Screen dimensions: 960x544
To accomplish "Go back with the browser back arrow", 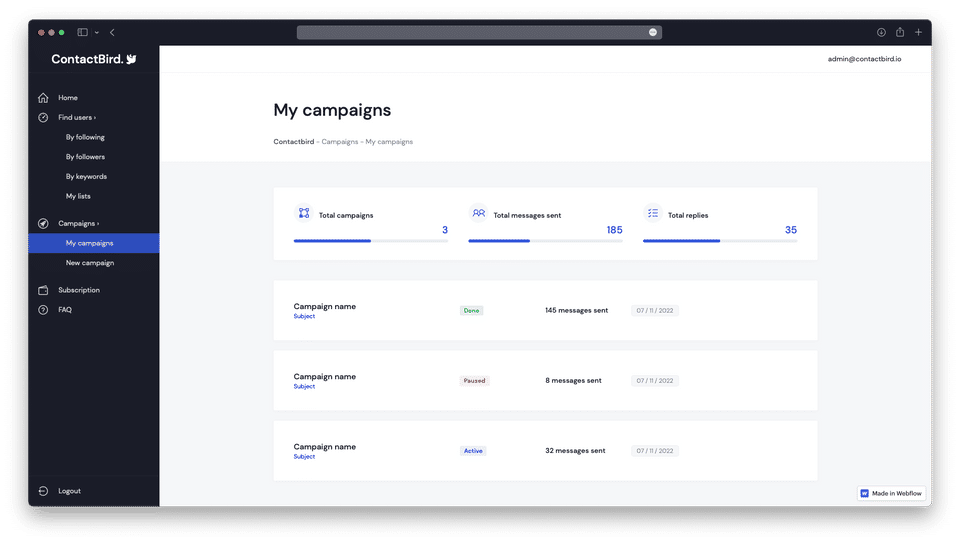I will click(x=112, y=32).
